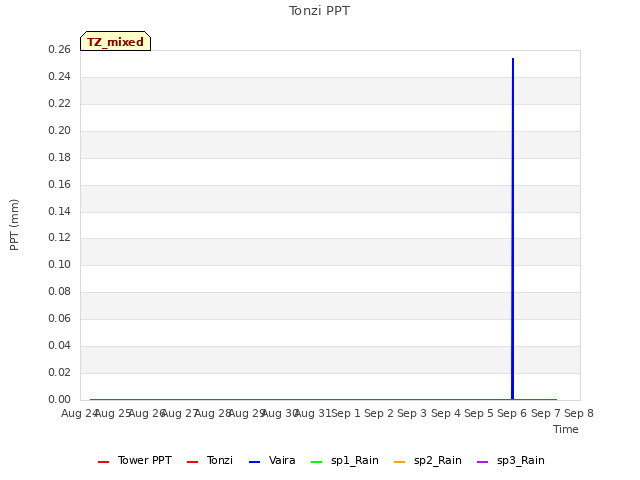Toggle the sp2_Rain legend entry
640x480 pixels.
coord(428,460)
